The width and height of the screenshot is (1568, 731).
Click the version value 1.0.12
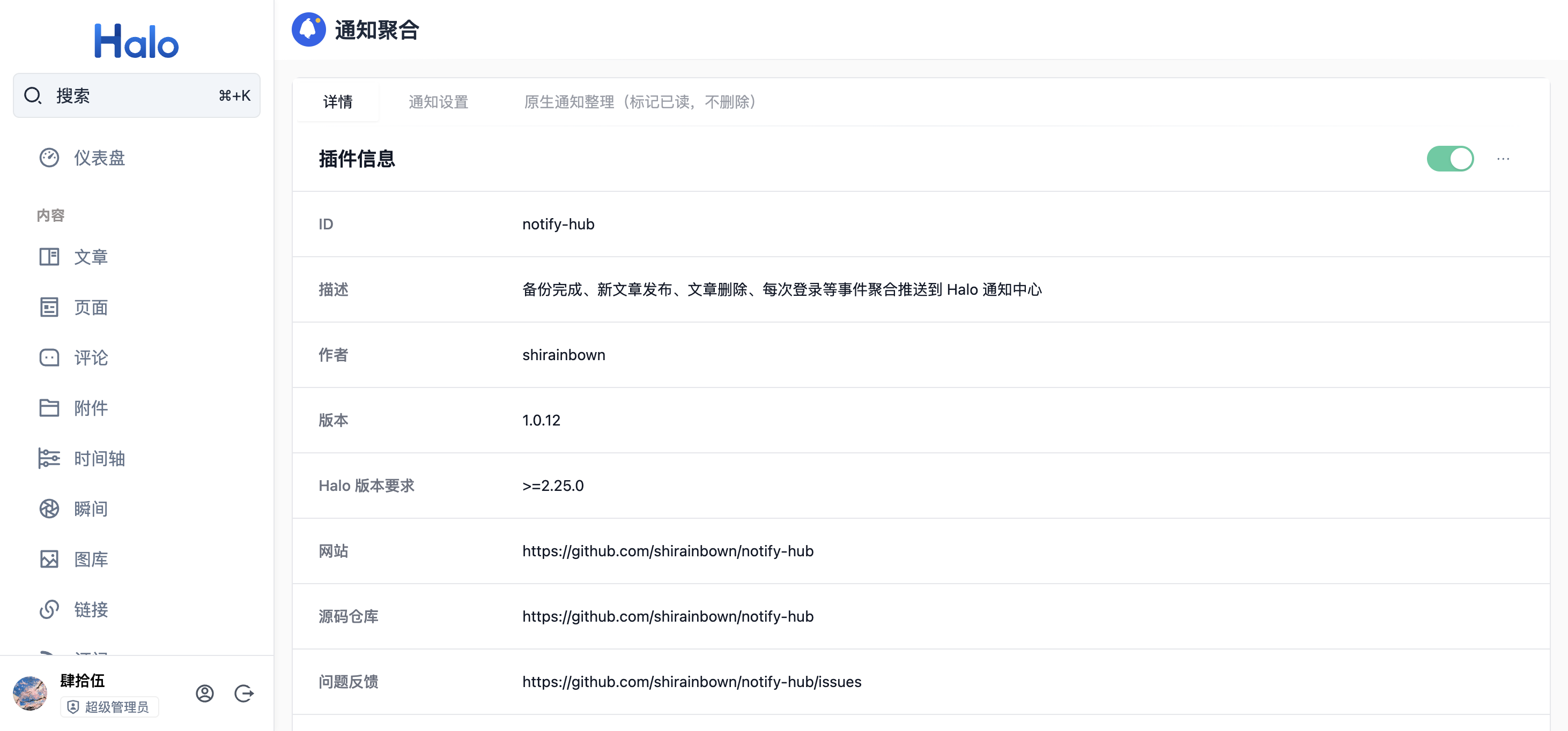[541, 420]
